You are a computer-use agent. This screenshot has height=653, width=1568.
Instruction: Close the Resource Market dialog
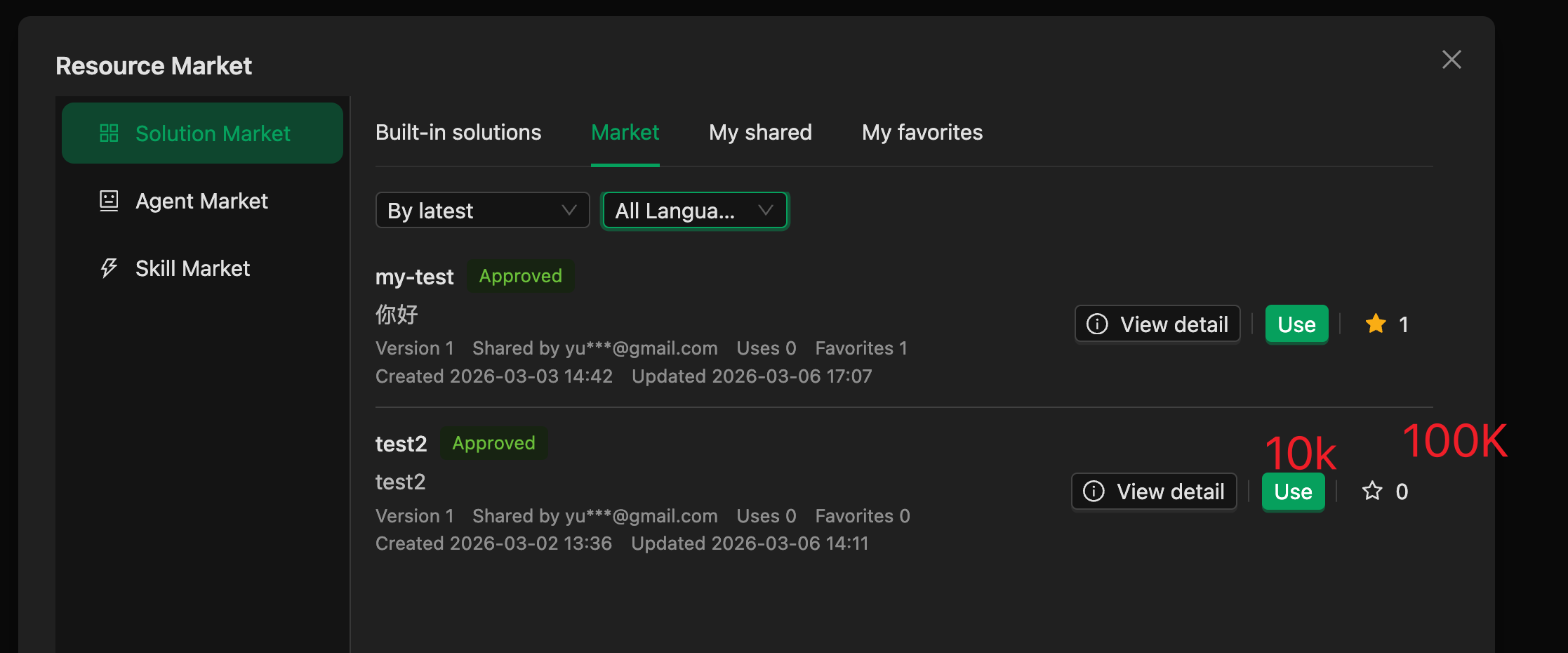click(x=1451, y=60)
